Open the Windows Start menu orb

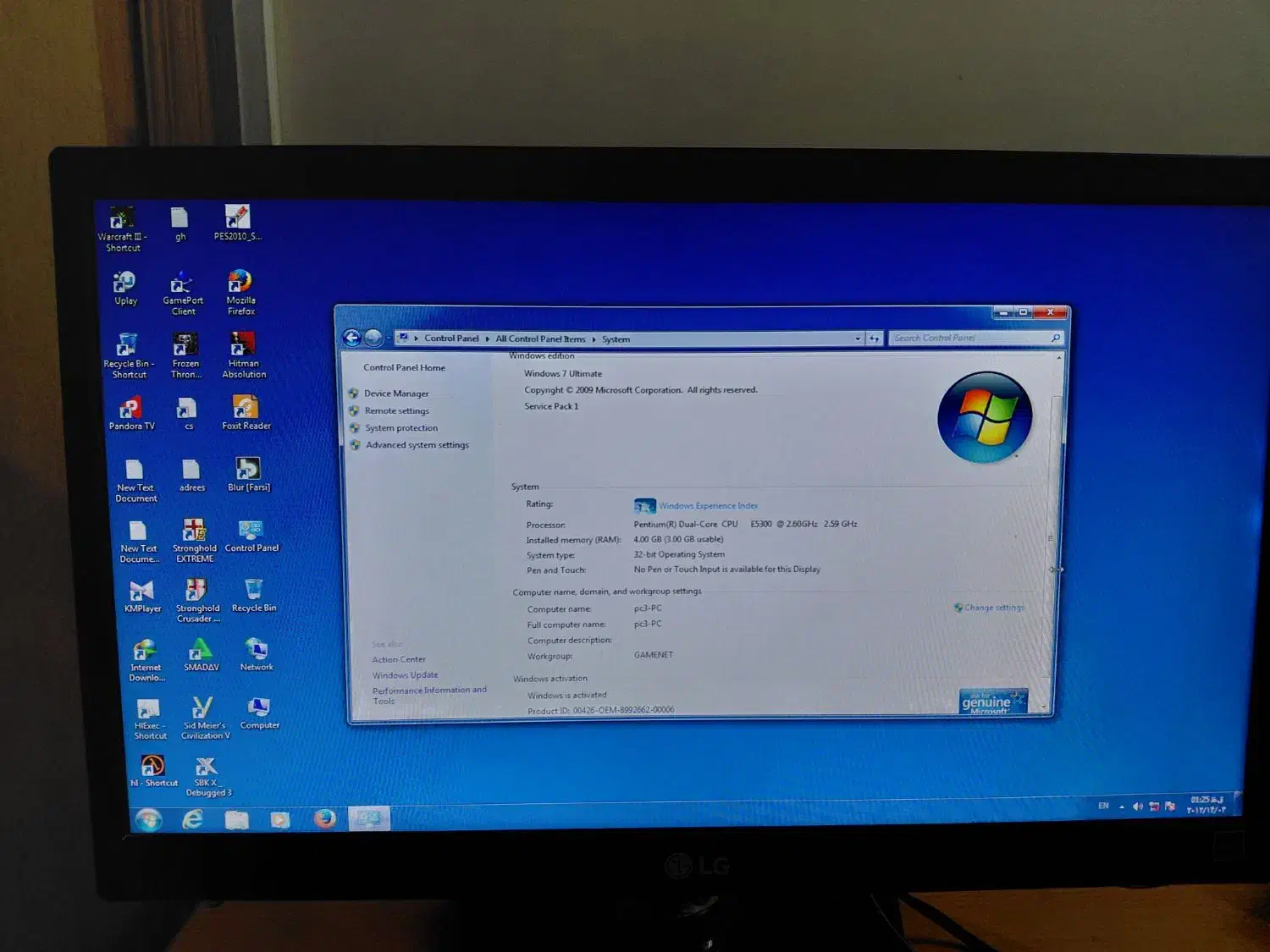coord(149,819)
